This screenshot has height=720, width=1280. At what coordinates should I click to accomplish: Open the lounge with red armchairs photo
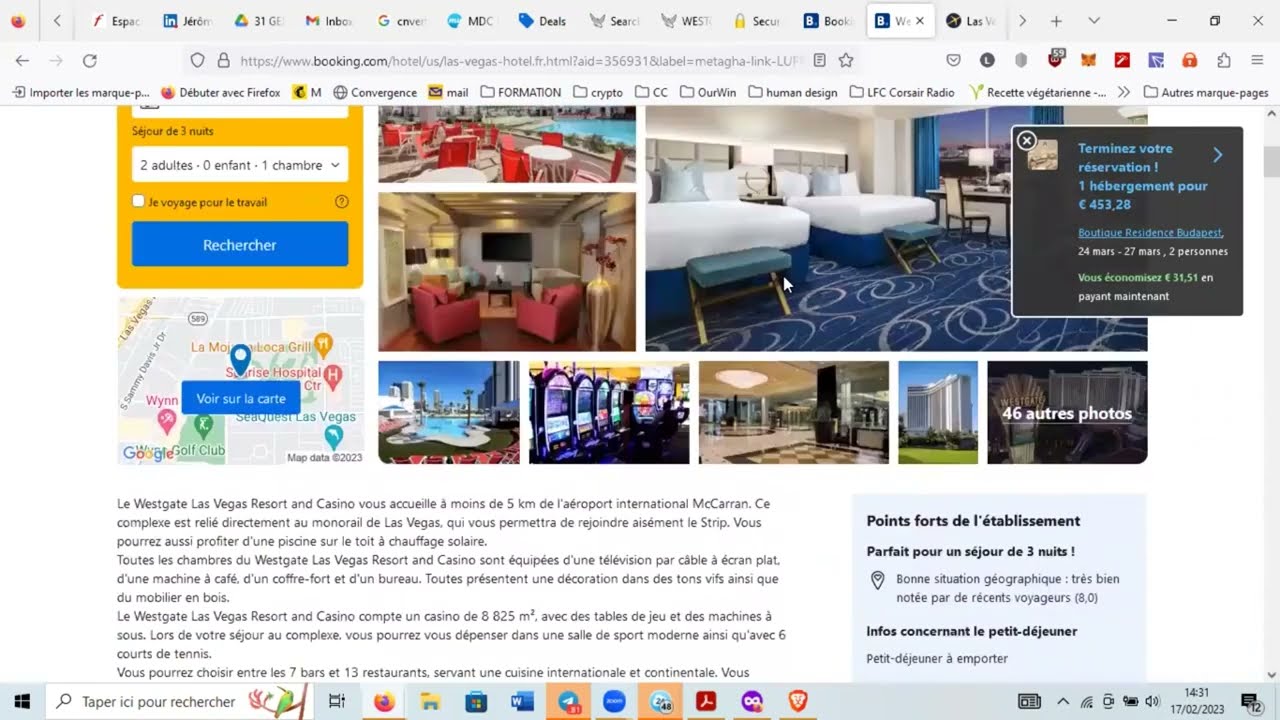pyautogui.click(x=507, y=272)
